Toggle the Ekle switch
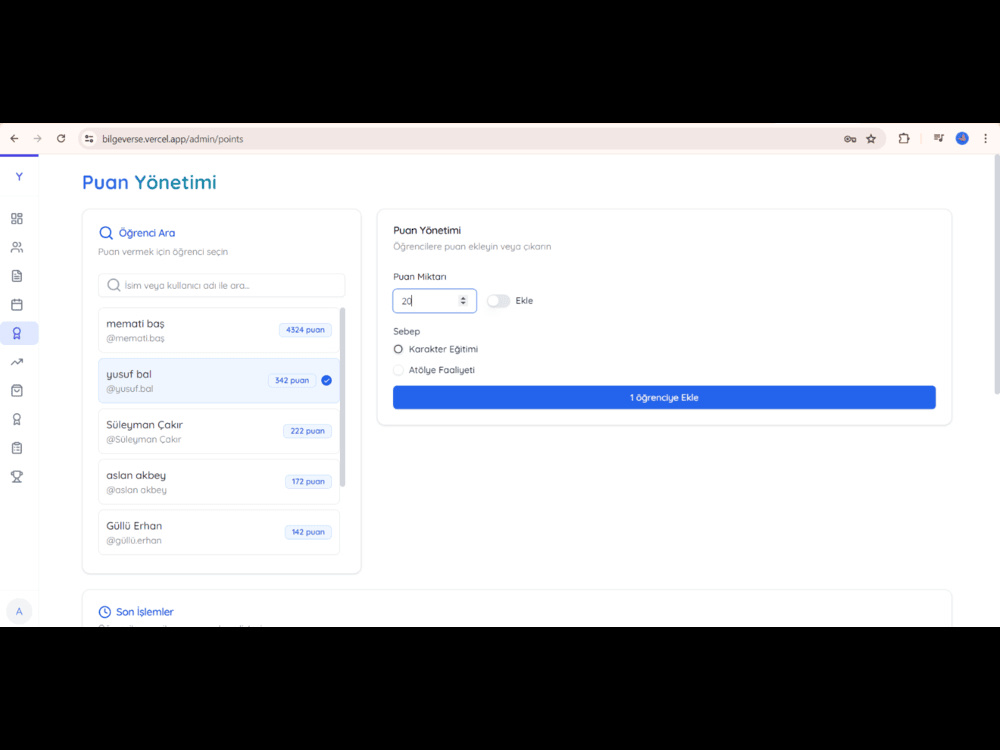The height and width of the screenshot is (750, 1000). pos(499,301)
